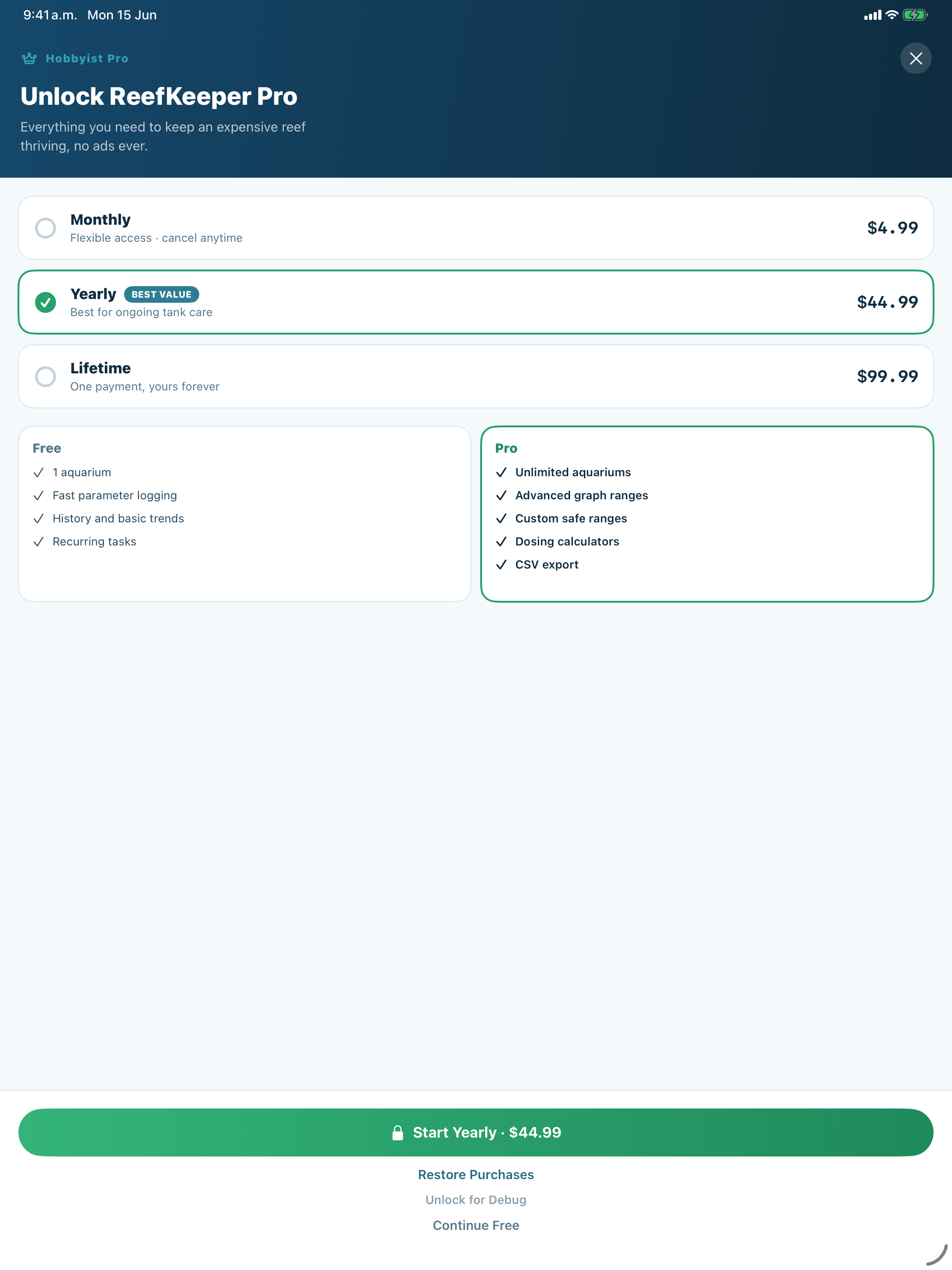Tap 'Fast parameter logging' feature text
This screenshot has height=1270, width=952.
[115, 496]
